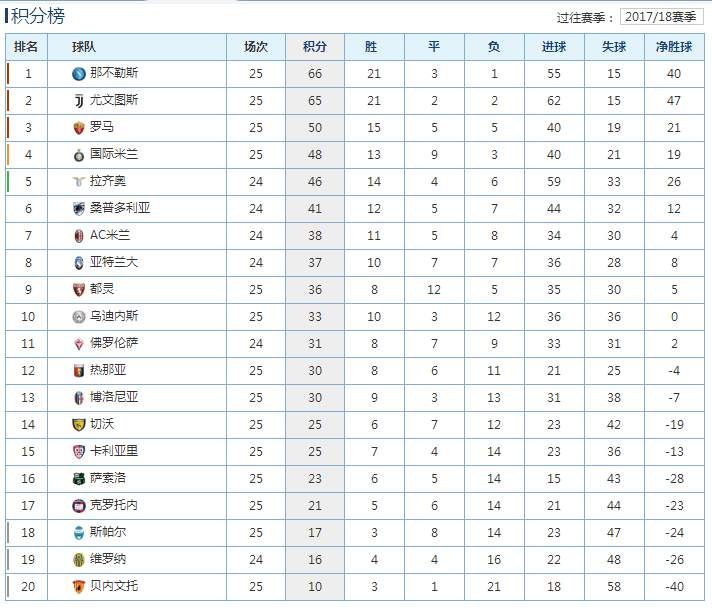Open the 尤文图斯 team link
The height and width of the screenshot is (608, 712).
coord(114,100)
